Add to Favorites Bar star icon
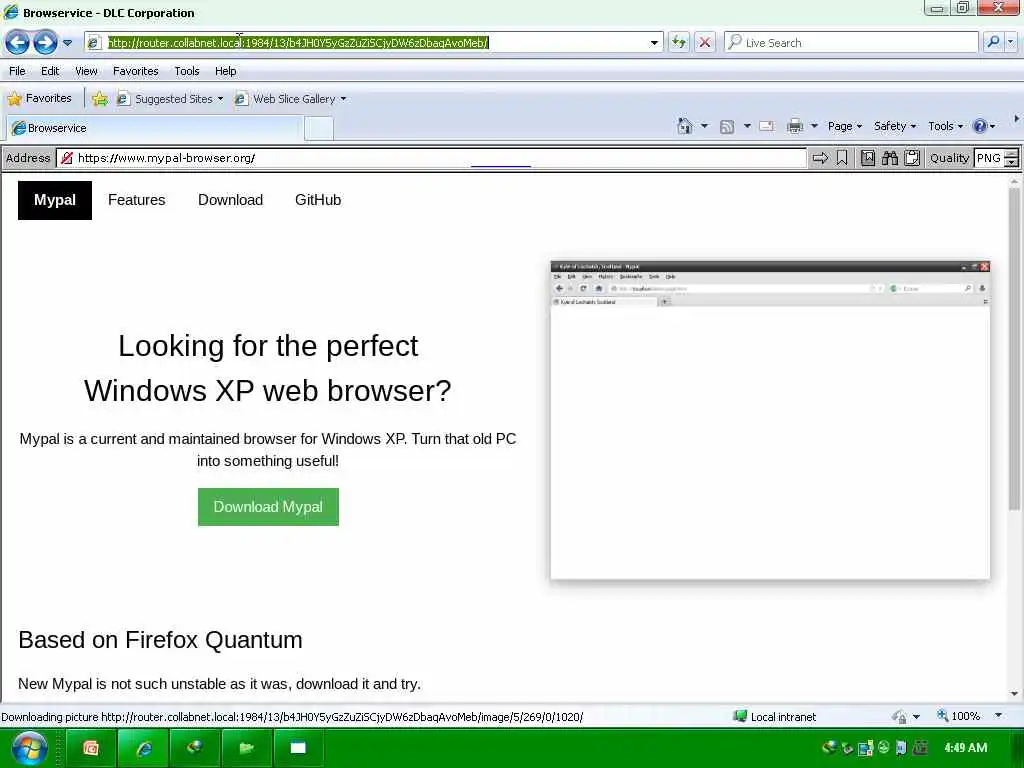This screenshot has width=1024, height=768. pyautogui.click(x=100, y=99)
